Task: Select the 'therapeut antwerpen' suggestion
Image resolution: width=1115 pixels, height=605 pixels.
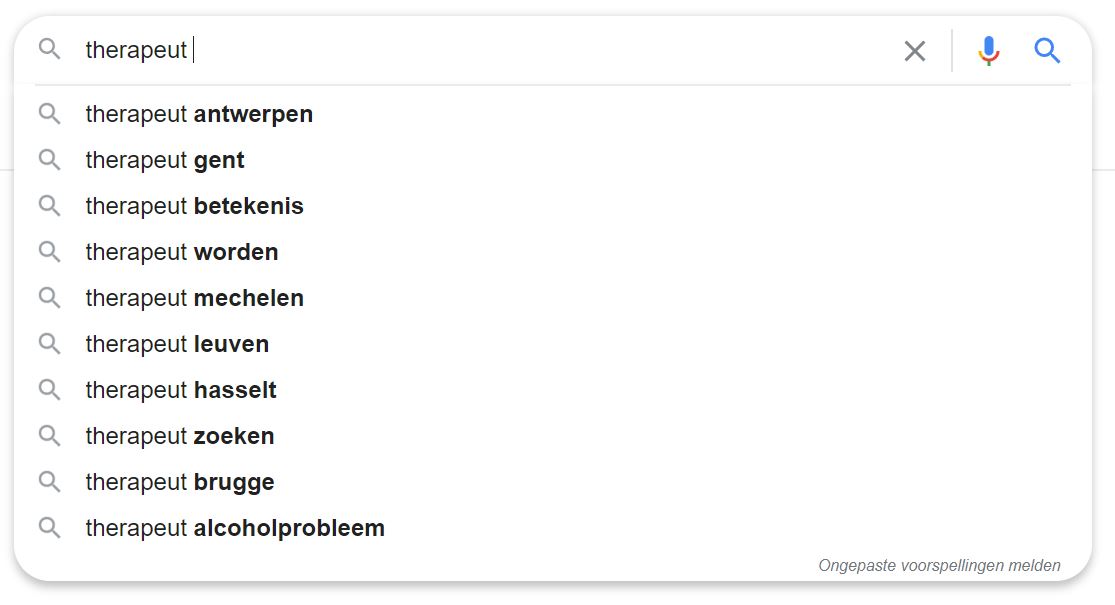Action: 199,114
